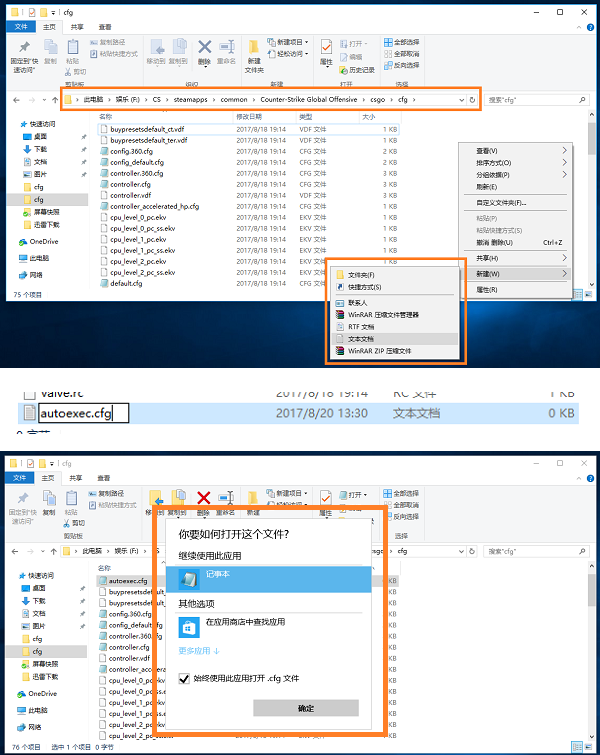600x755 pixels.
Task: Click Select none (全部取消) in upper Explorer ribbon
Action: click(402, 53)
